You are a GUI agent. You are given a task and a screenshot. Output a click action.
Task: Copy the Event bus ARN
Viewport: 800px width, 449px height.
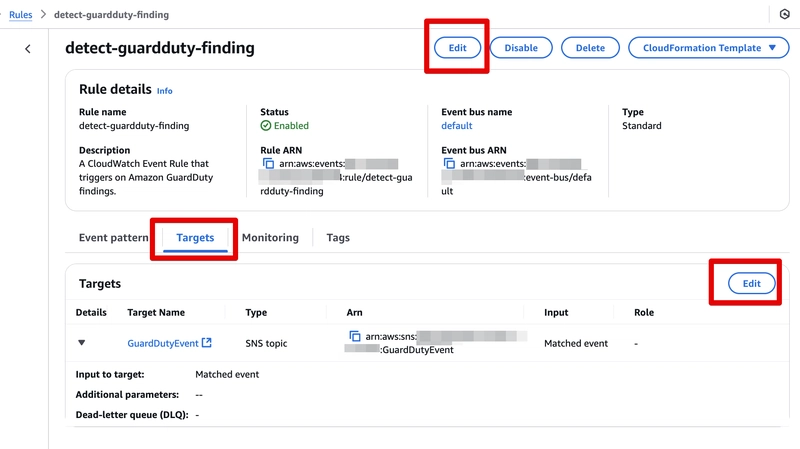point(449,164)
